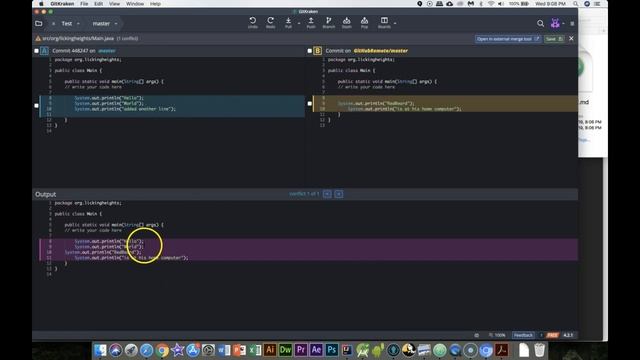640x360 pixels.
Task: Open the hamburger menu at top right
Action: point(572,24)
